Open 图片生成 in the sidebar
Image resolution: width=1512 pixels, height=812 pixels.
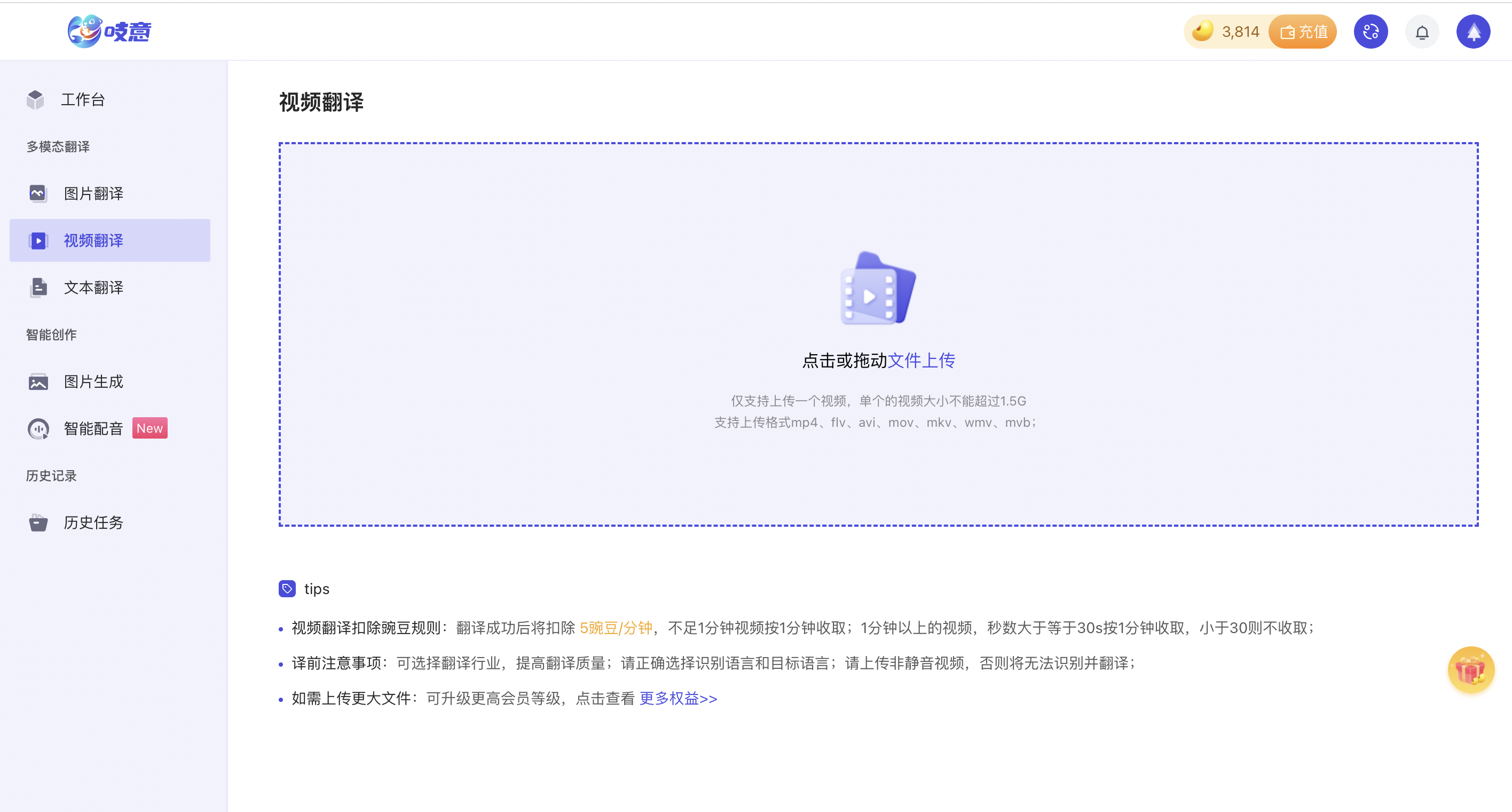[93, 381]
